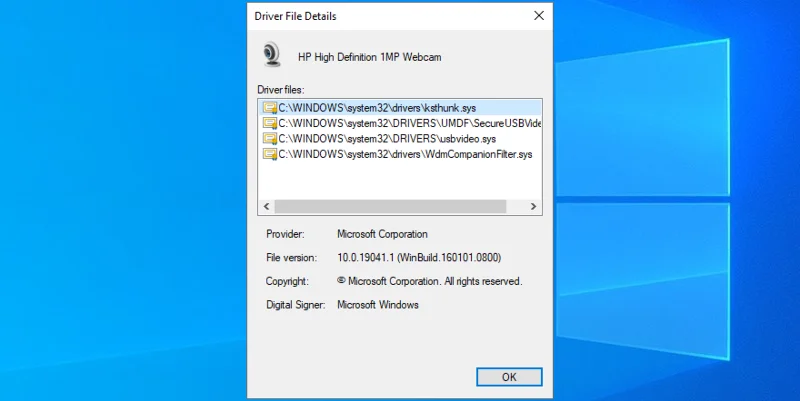Close the Driver File Details dialog
The width and height of the screenshot is (800, 401).
(x=539, y=16)
